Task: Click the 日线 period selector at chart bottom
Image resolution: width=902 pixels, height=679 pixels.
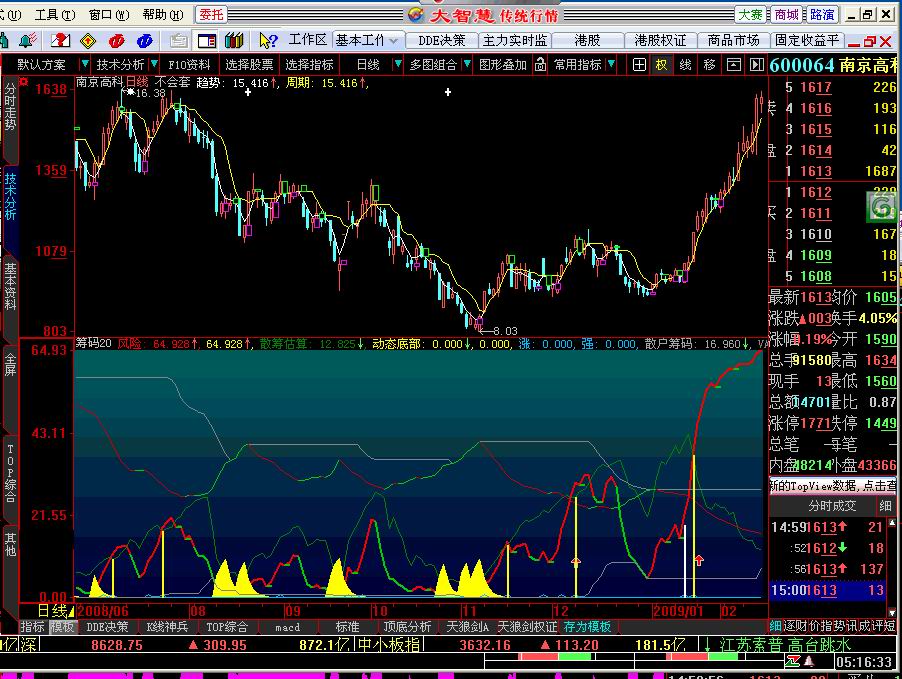Action: 56,611
